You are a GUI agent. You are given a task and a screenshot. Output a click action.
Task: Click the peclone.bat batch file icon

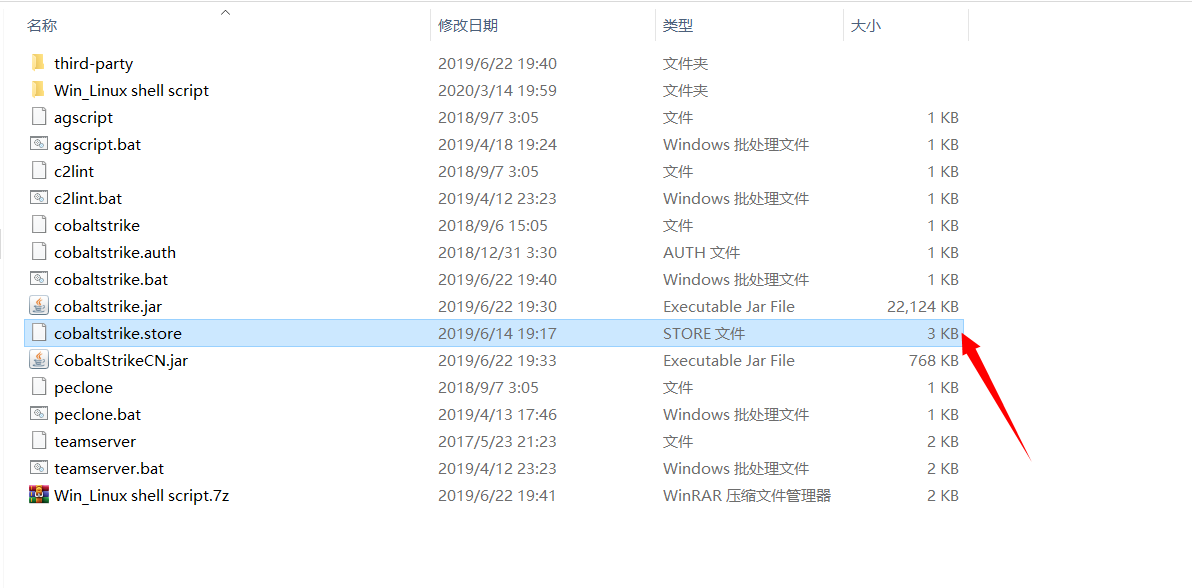(x=39, y=415)
